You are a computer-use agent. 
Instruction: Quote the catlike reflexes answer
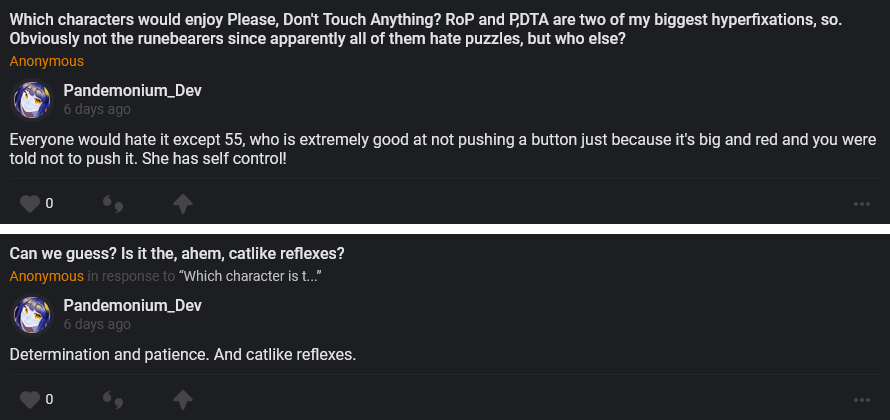pos(113,399)
